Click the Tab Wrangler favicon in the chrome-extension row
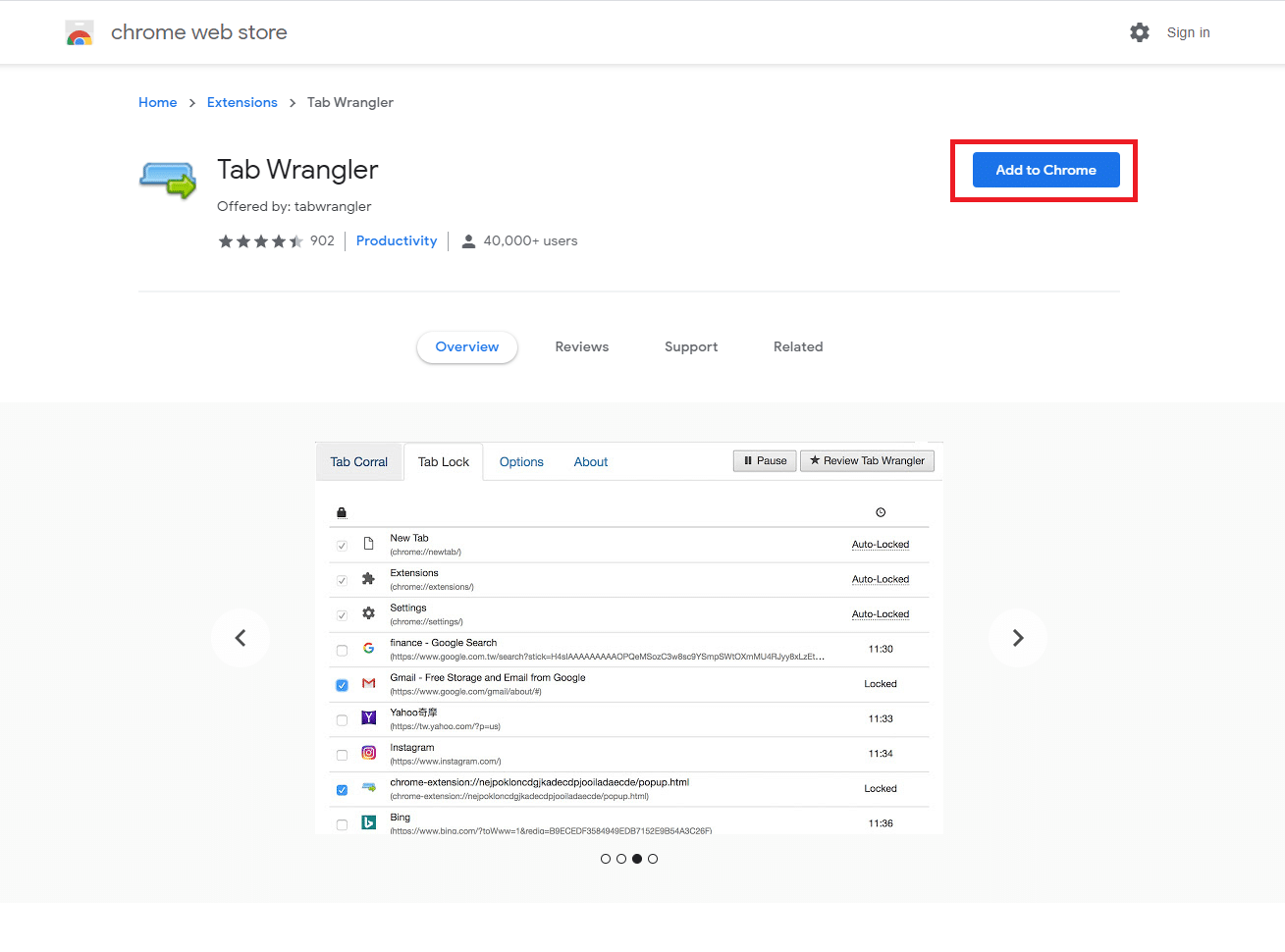1285x952 pixels. click(369, 787)
